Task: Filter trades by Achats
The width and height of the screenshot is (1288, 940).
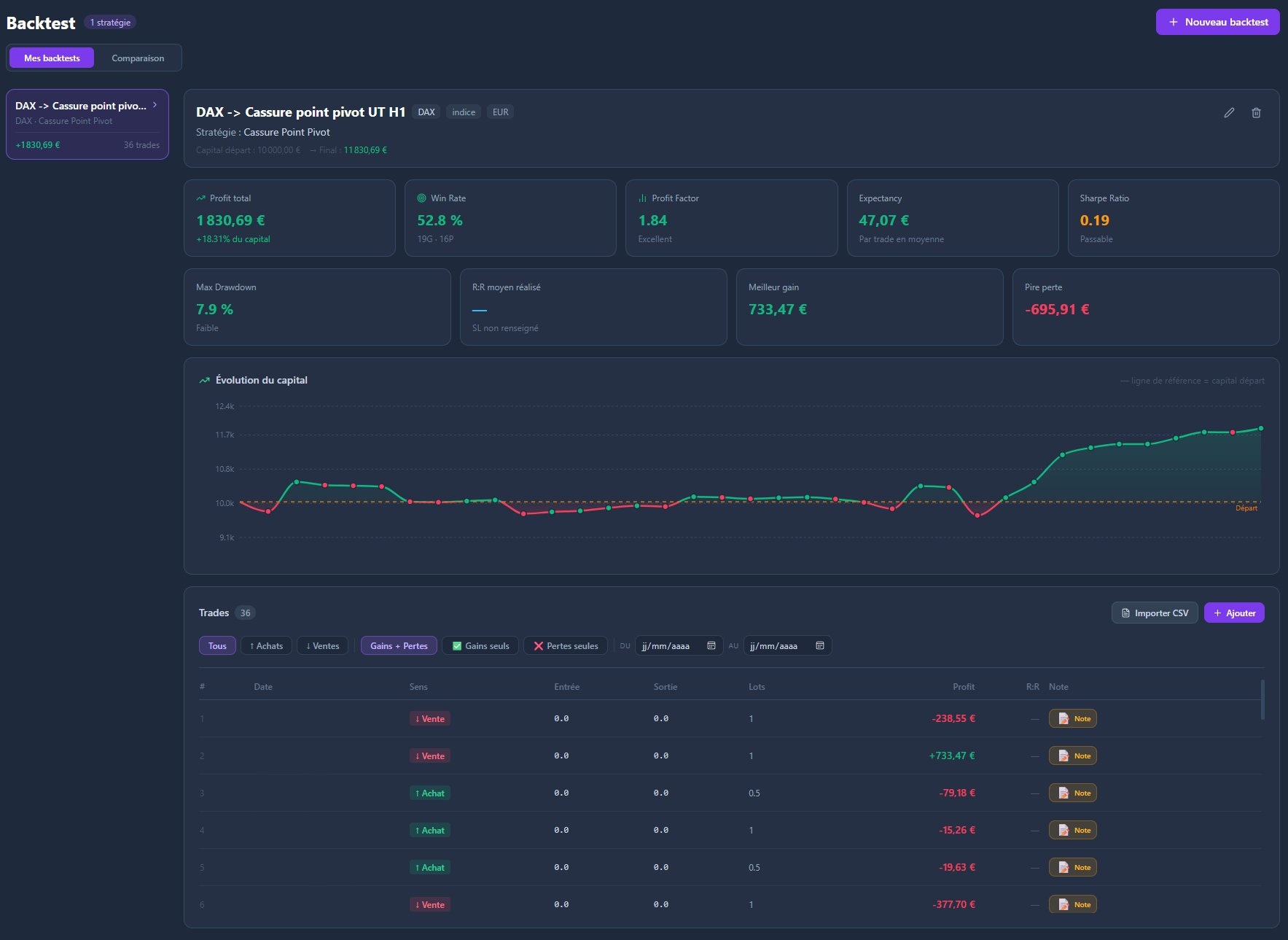Action: coord(266,645)
